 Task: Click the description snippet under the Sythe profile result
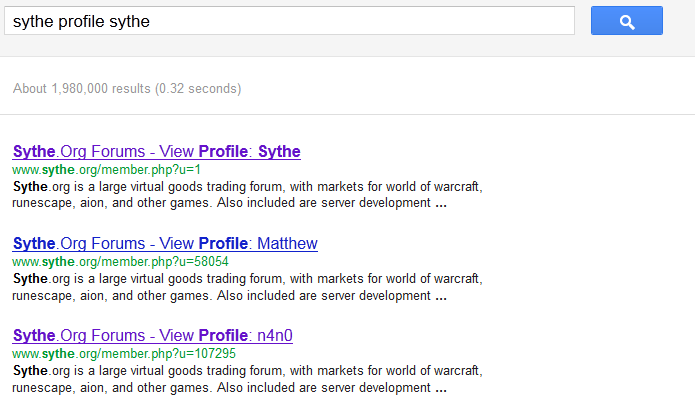coord(247,195)
